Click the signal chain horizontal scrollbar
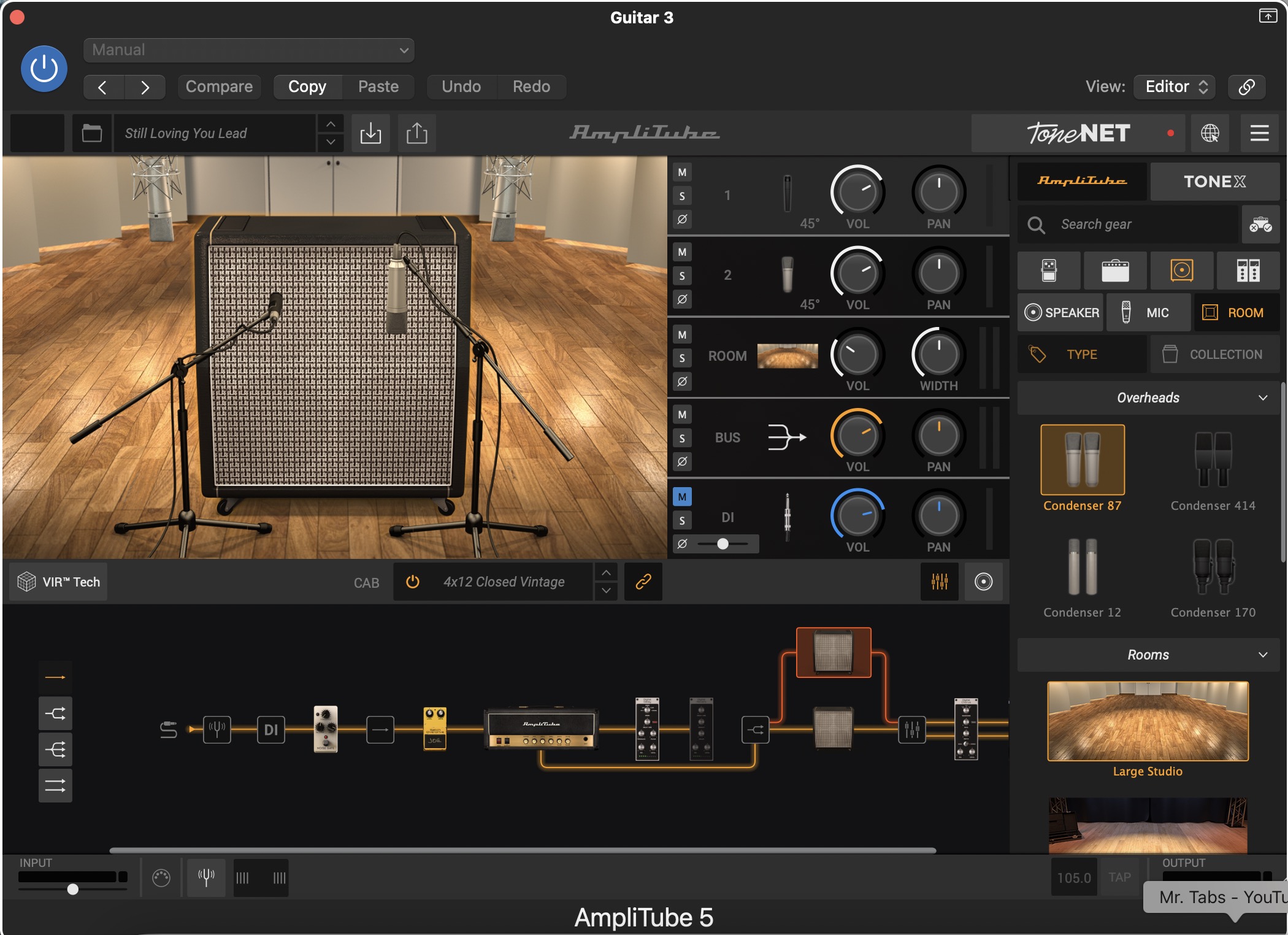Screen dimensions: 1288x935 pos(523,850)
